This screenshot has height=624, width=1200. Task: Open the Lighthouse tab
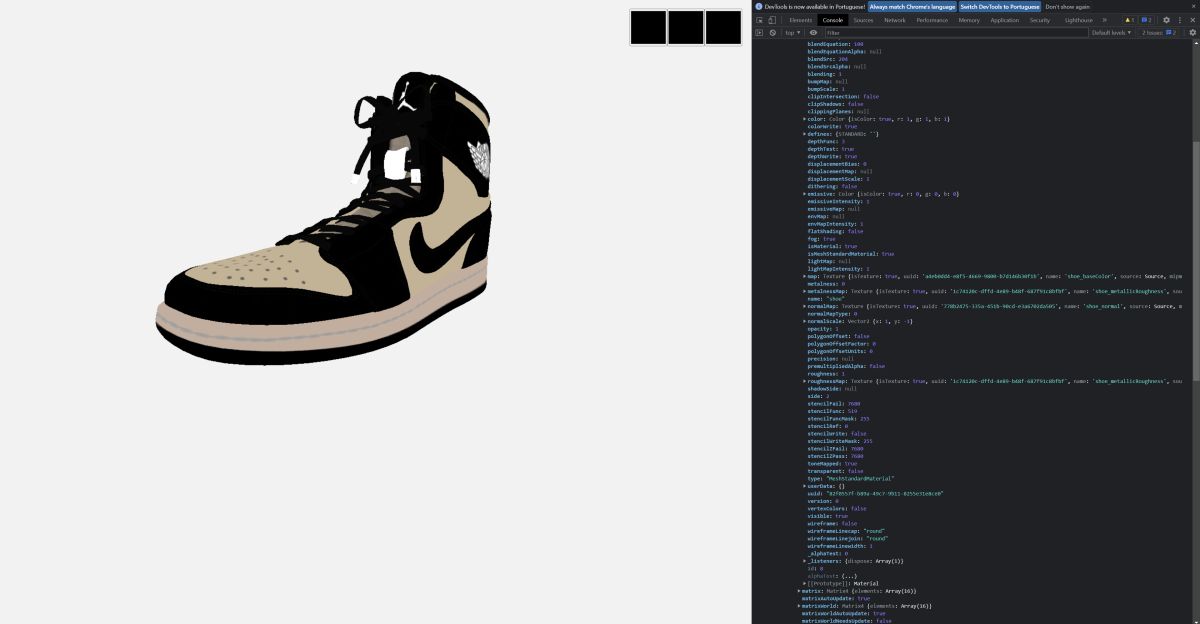pos(1079,20)
